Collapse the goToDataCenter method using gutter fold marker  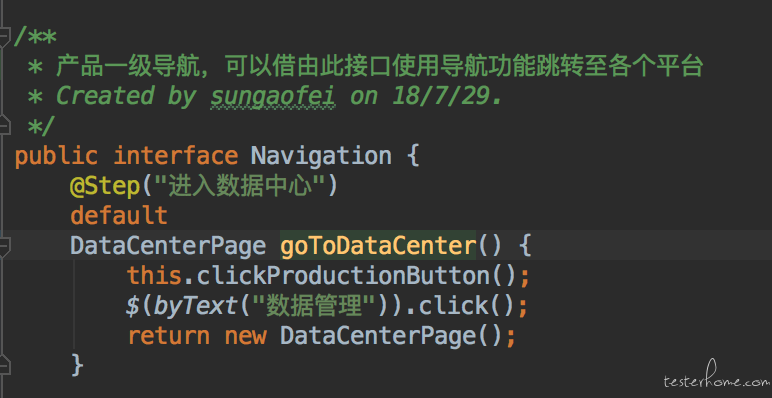pos(4,245)
